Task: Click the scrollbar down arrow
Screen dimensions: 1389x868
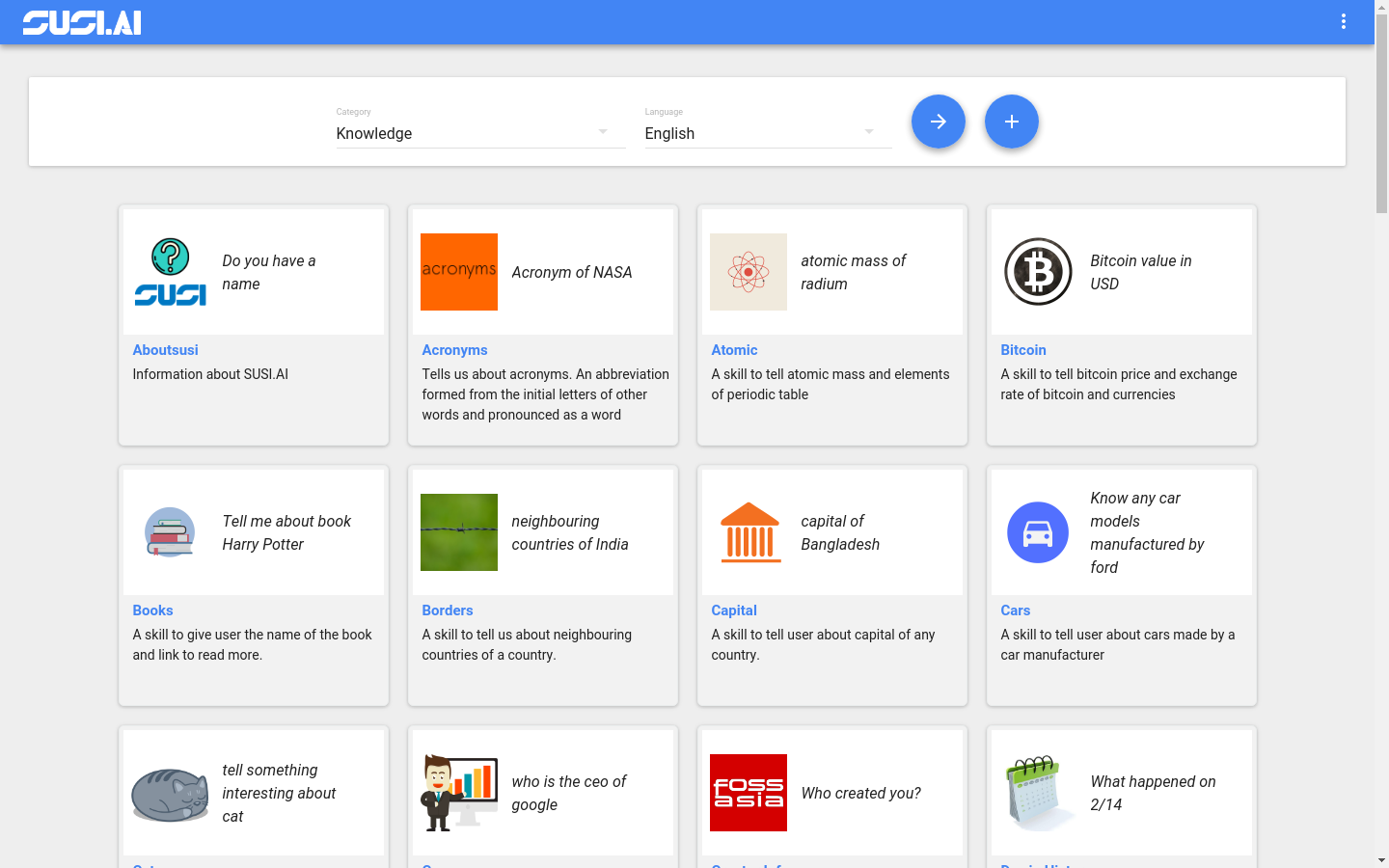Action: [x=1381, y=860]
